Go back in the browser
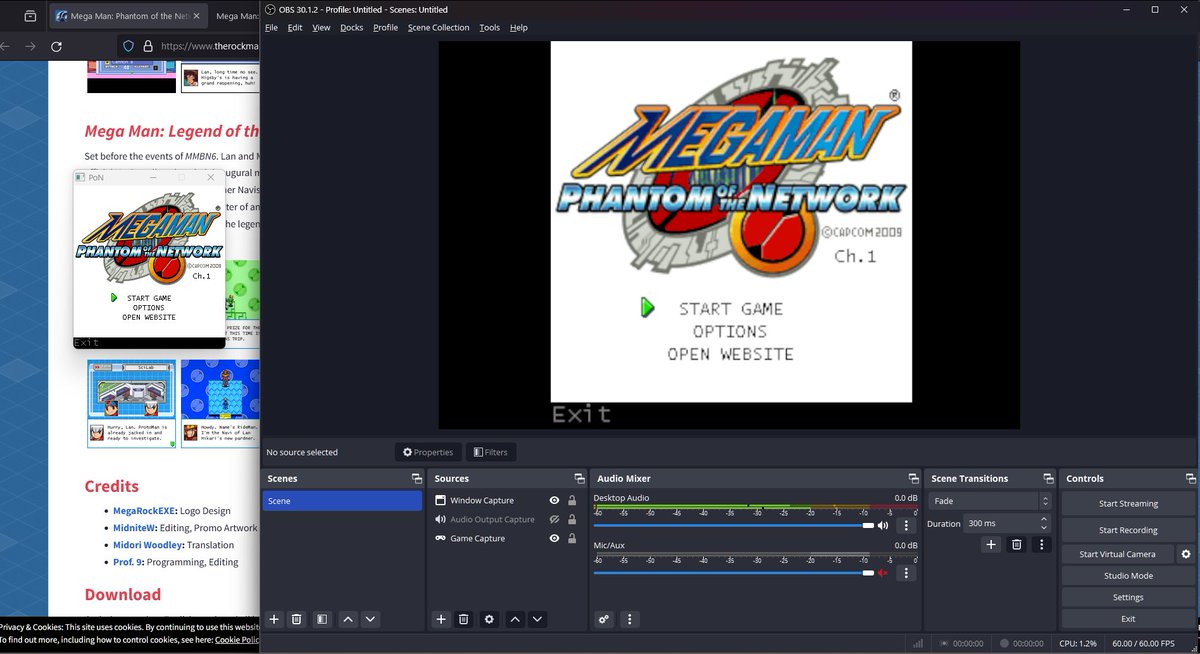This screenshot has width=1200, height=654. 4,46
